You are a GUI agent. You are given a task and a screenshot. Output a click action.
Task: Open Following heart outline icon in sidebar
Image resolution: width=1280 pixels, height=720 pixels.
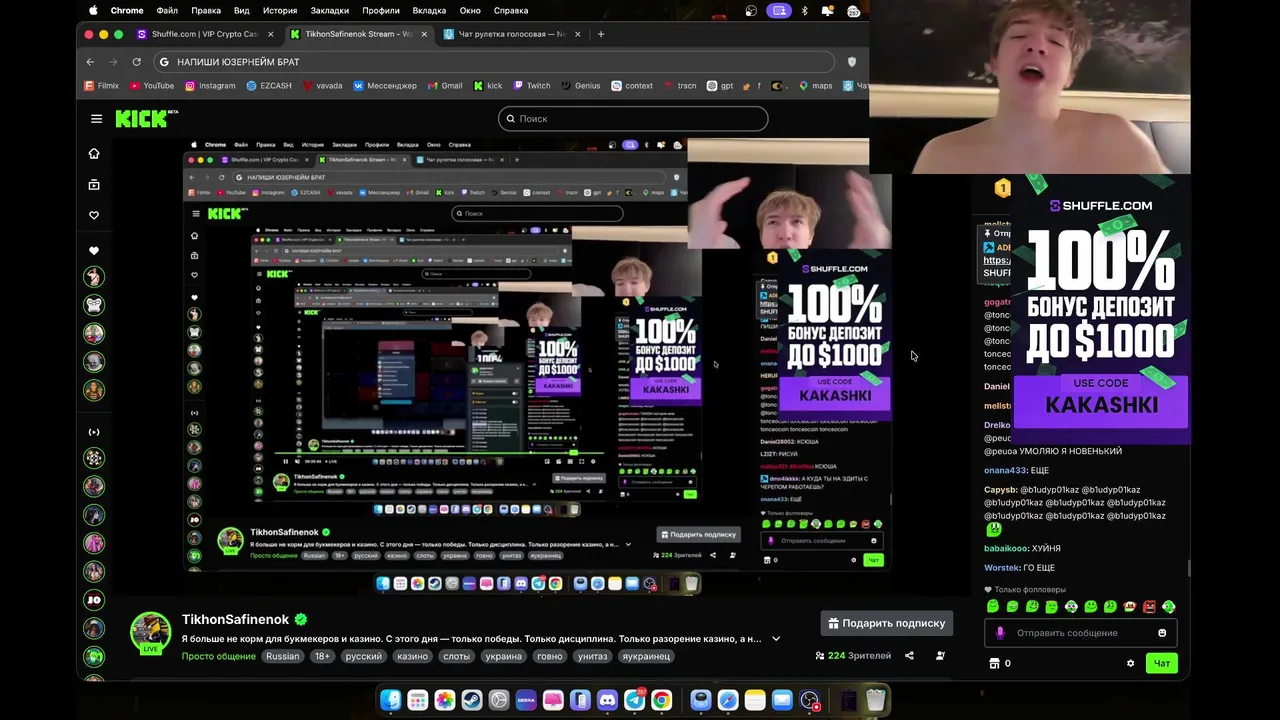pos(94,215)
